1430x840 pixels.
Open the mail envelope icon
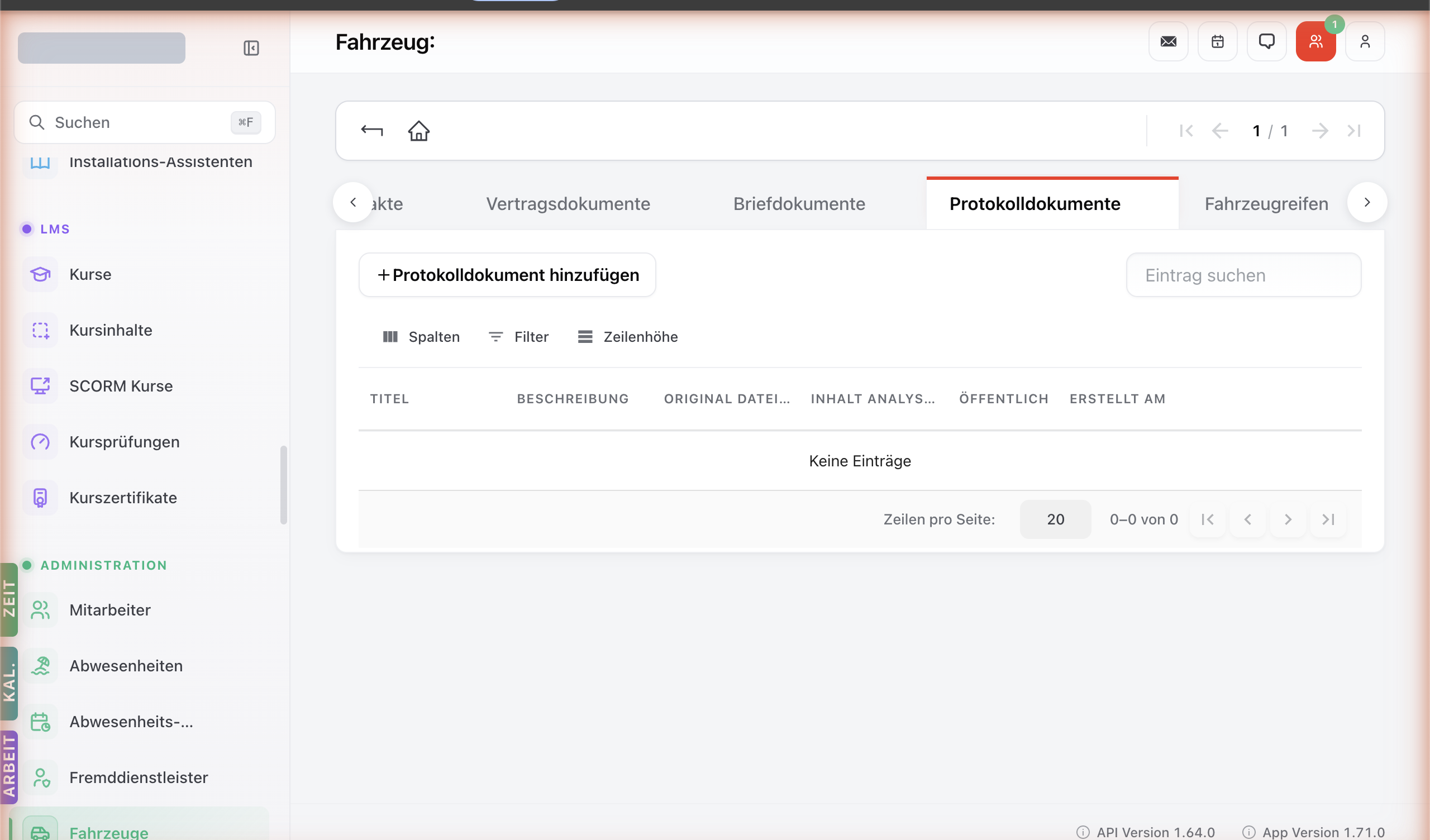(1169, 41)
